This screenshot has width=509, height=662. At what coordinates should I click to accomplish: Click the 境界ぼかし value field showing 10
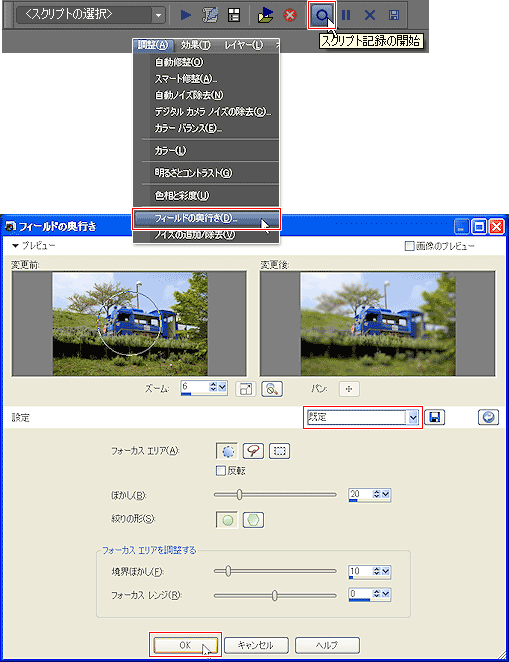tap(360, 572)
